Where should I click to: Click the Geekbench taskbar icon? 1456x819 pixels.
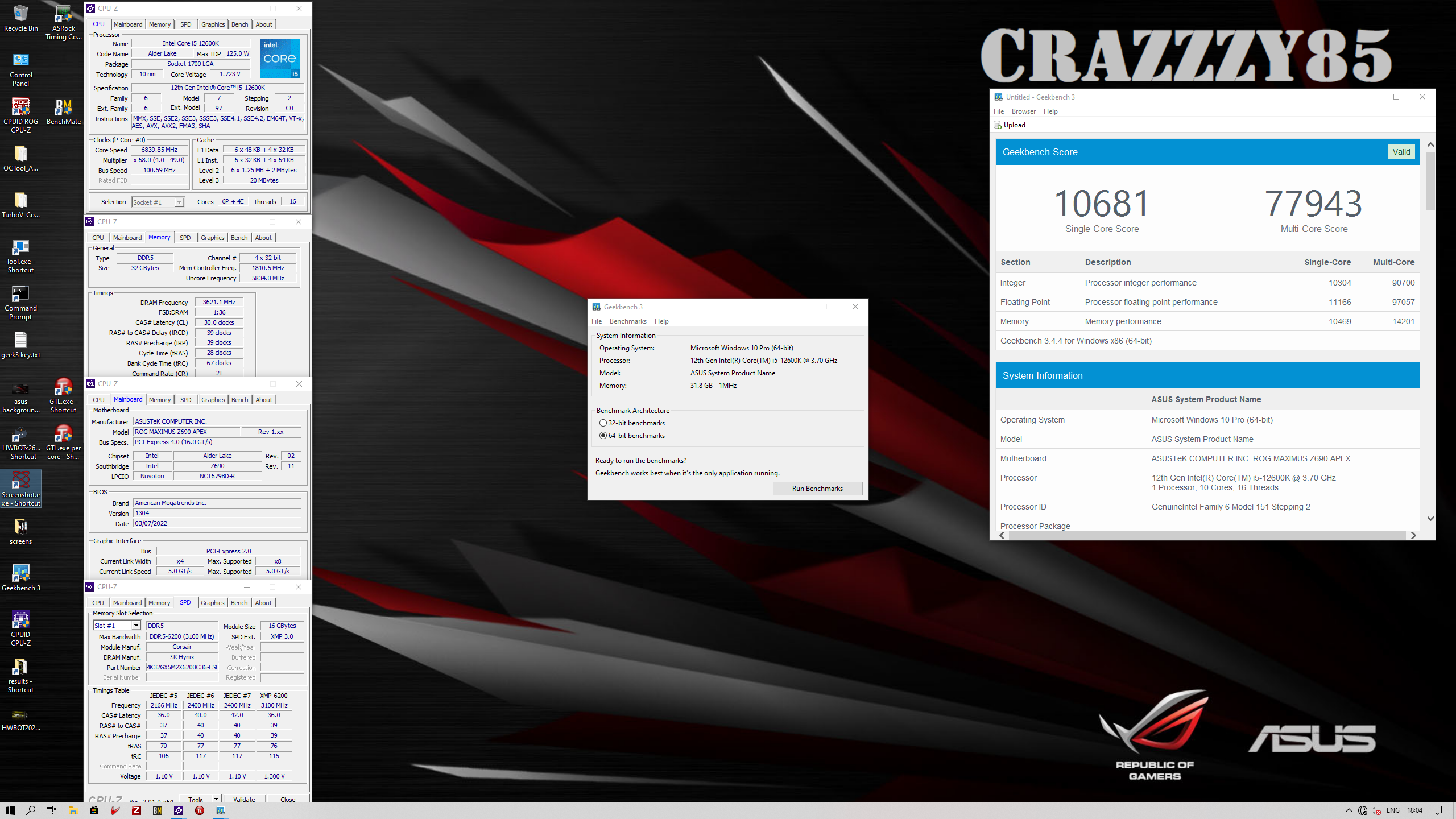point(220,810)
